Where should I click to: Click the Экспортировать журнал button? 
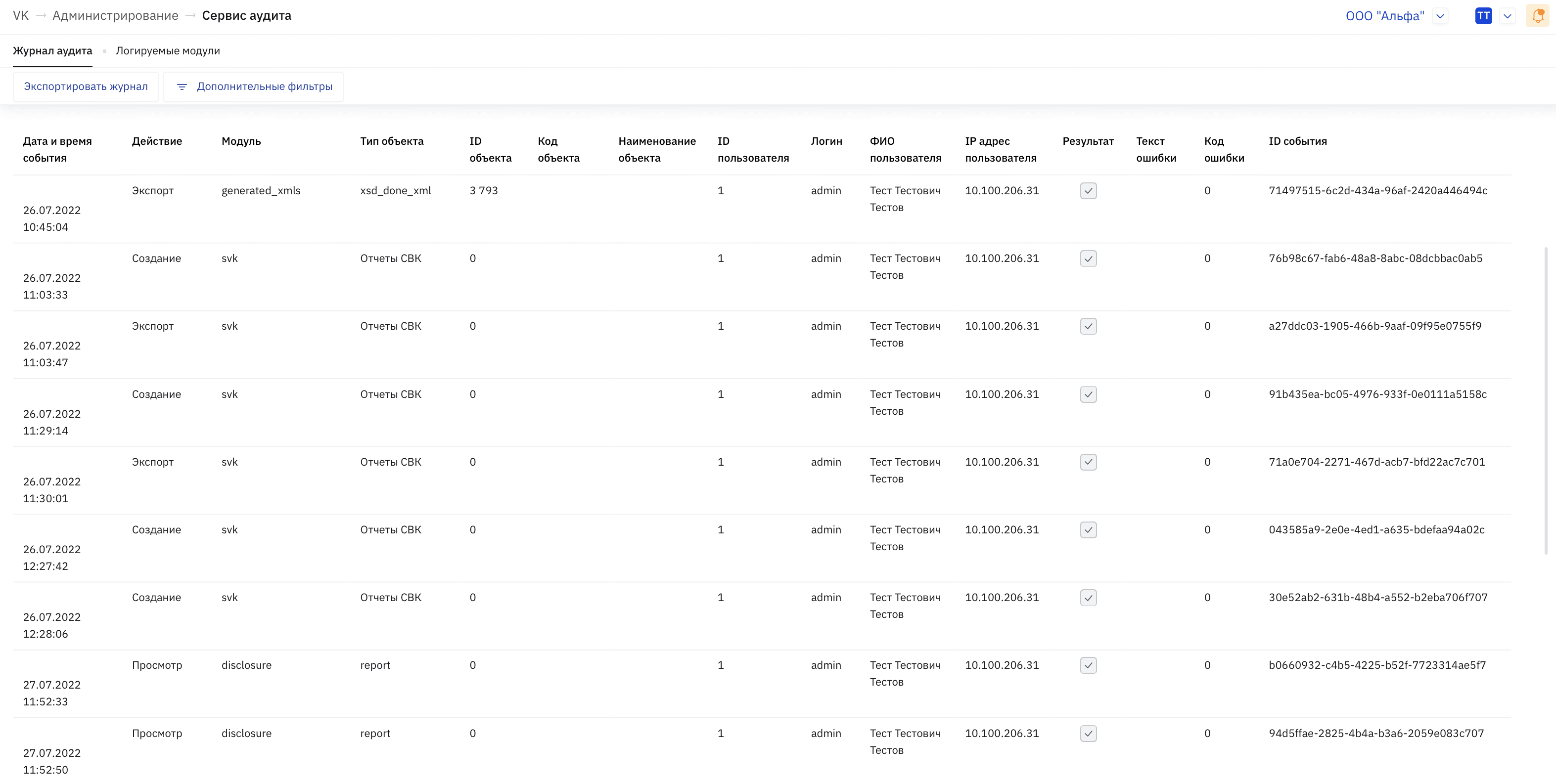tap(86, 87)
